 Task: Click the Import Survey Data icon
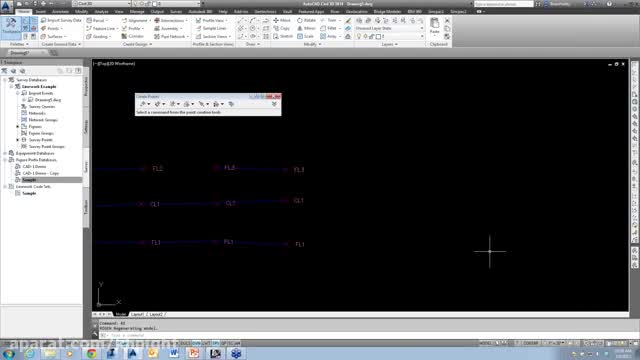click(x=44, y=20)
